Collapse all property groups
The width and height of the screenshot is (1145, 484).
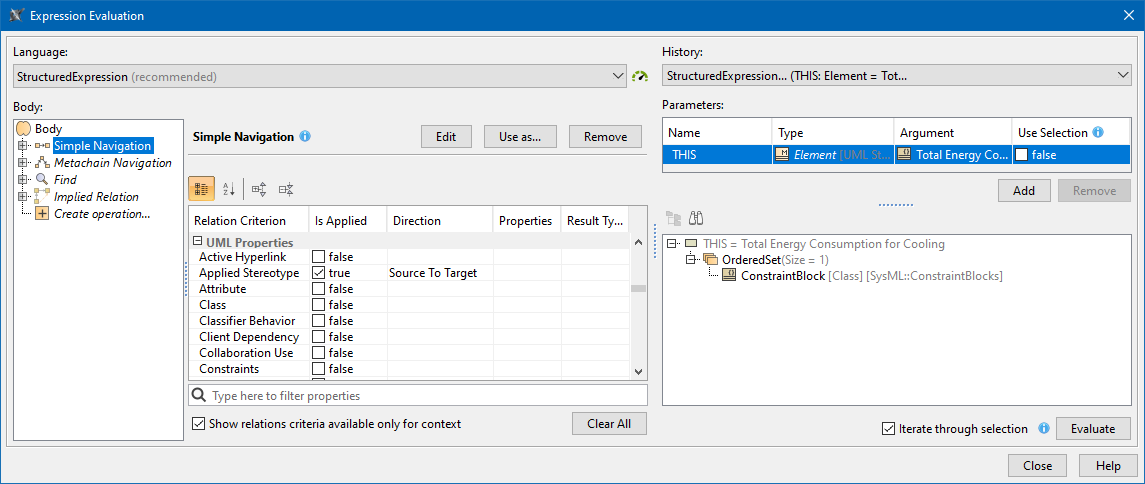(286, 188)
